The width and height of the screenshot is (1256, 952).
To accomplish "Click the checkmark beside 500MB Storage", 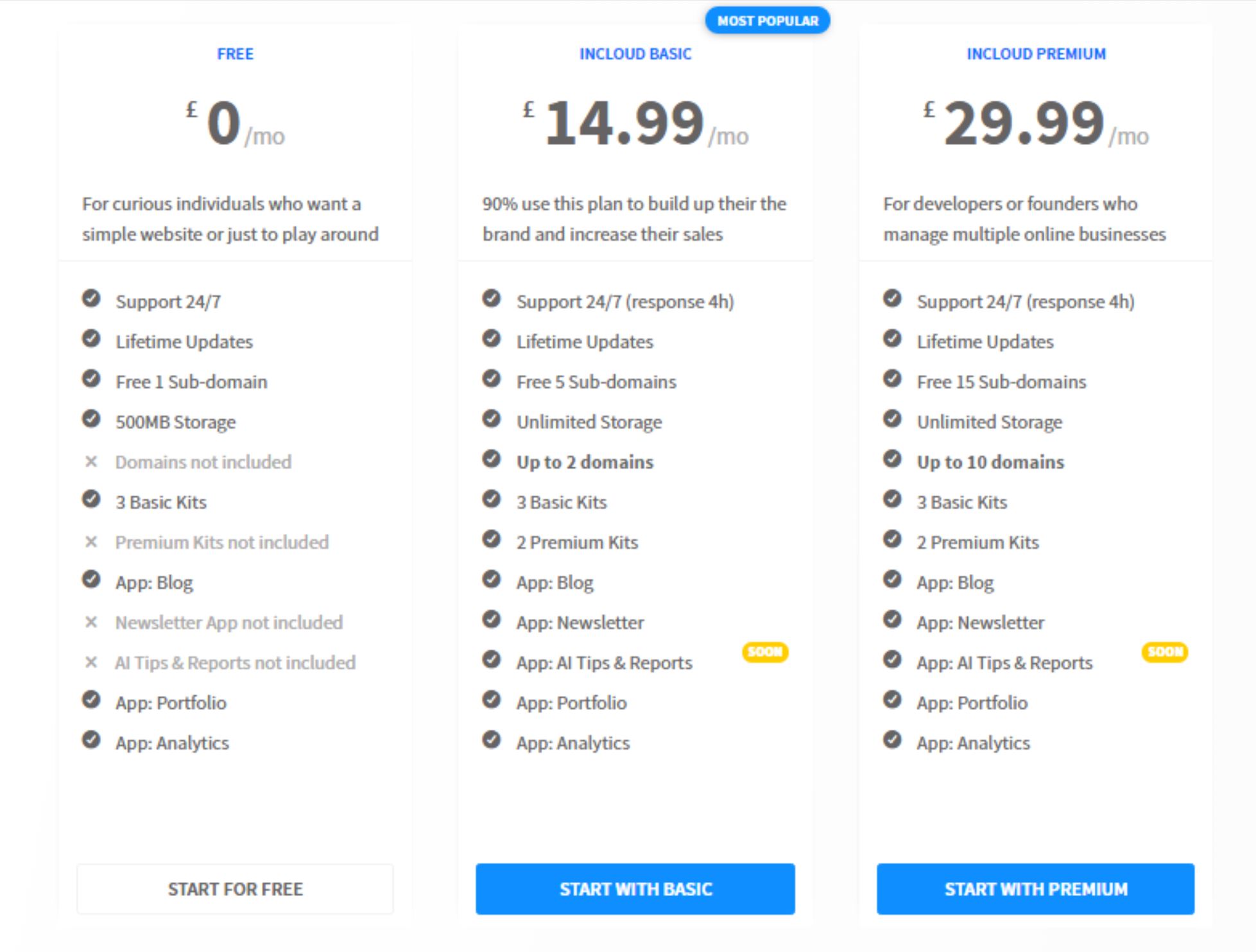I will [91, 419].
